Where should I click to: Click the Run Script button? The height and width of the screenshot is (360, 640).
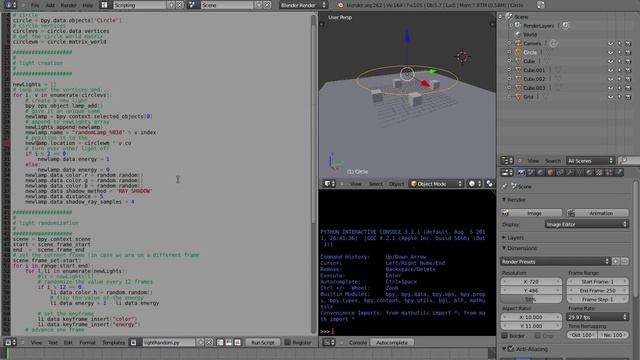pos(263,342)
